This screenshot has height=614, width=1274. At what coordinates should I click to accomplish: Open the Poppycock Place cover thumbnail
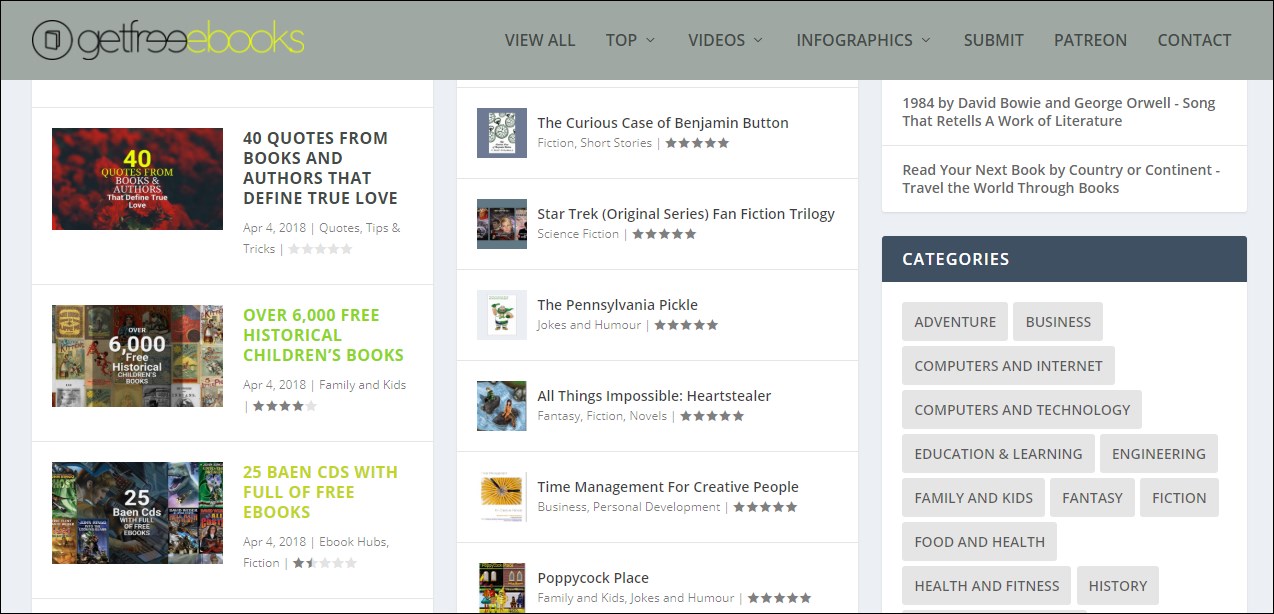[501, 588]
